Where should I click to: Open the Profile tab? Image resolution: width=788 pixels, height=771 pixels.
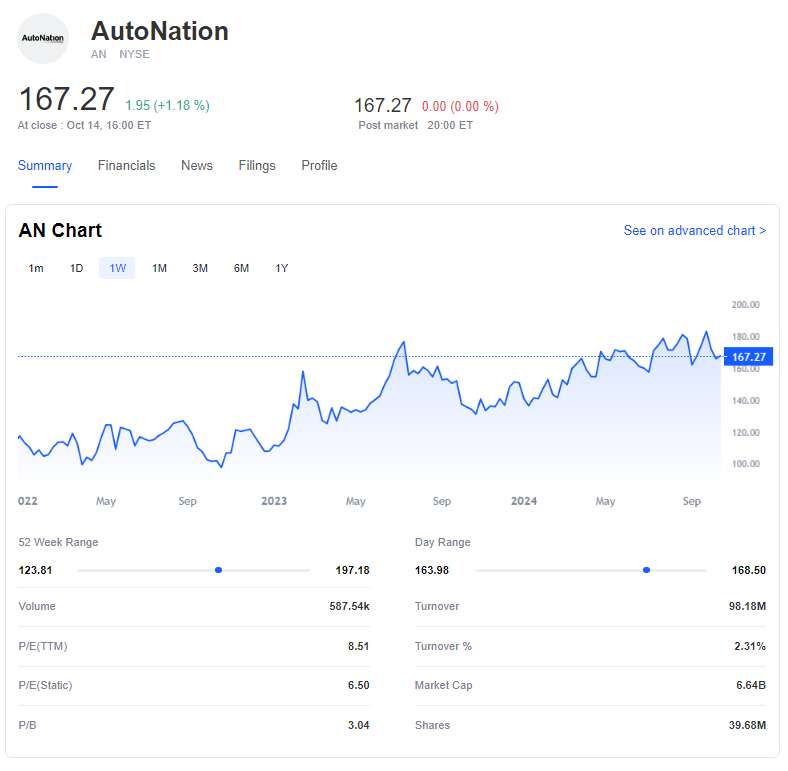[x=319, y=166]
